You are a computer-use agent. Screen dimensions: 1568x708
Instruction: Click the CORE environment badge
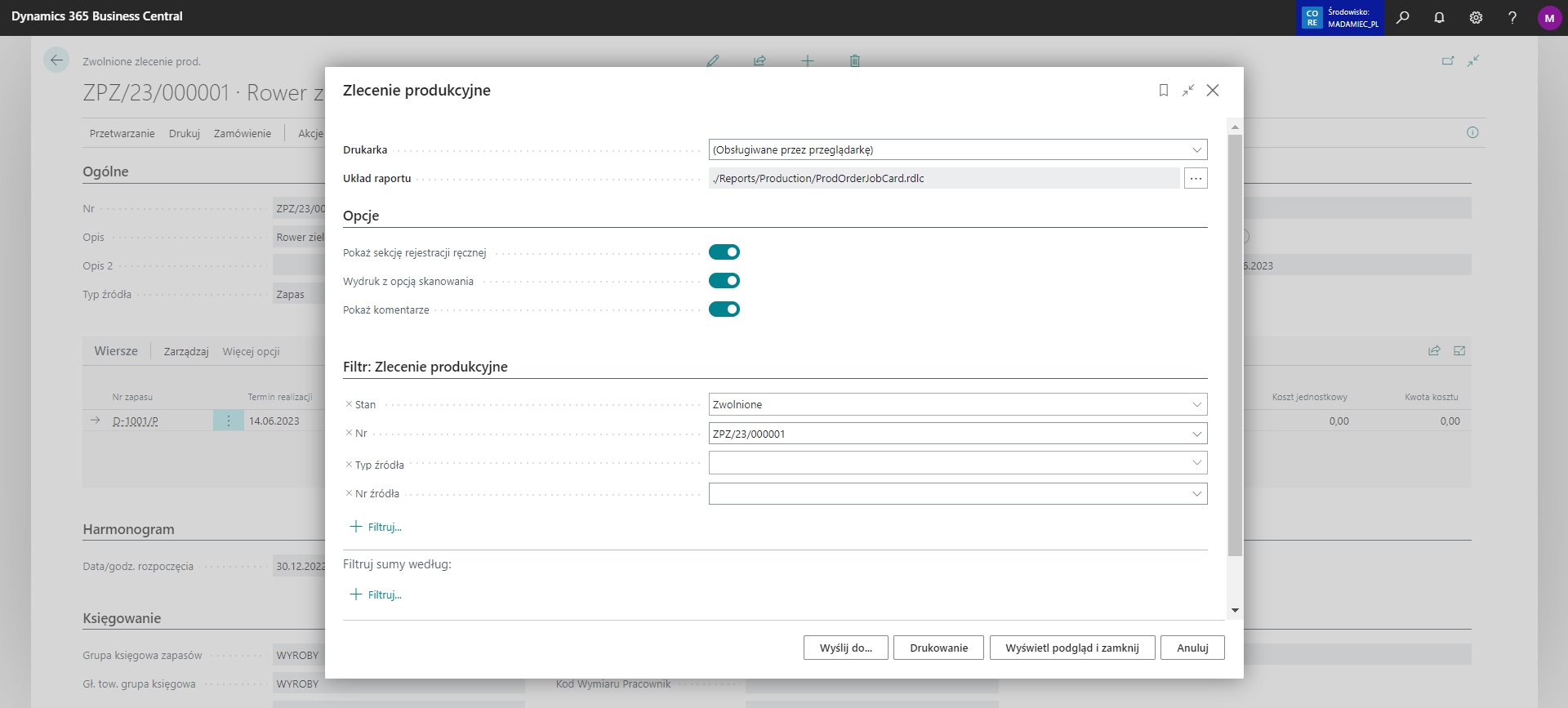(1341, 18)
